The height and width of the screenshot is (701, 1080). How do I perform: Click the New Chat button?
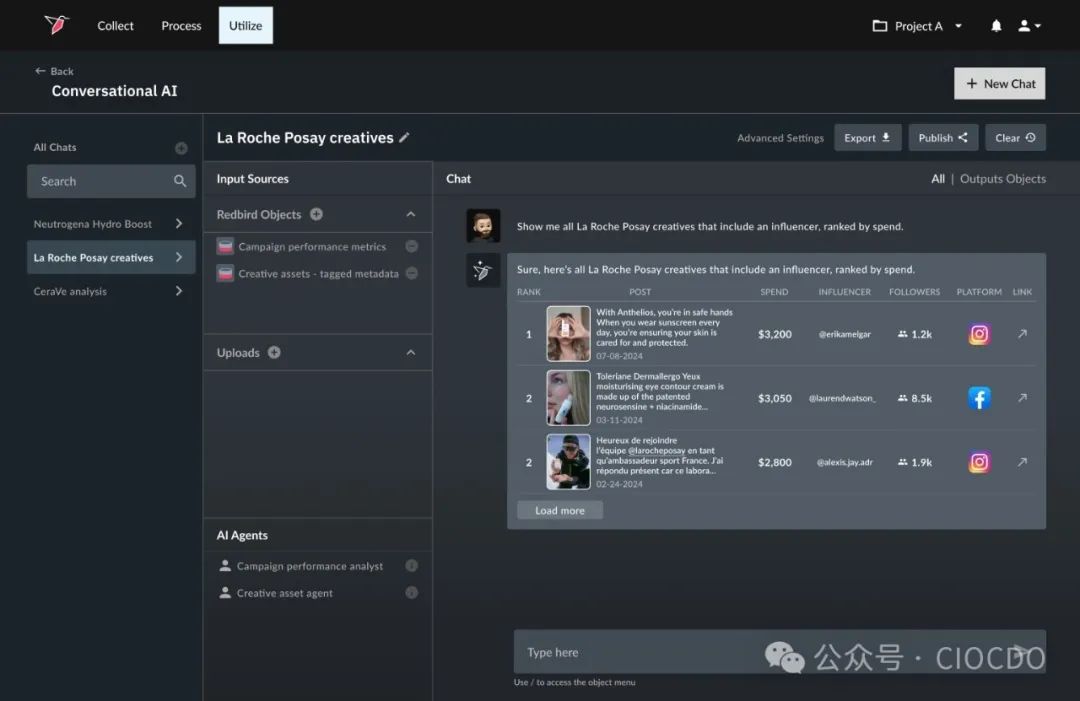(x=999, y=84)
